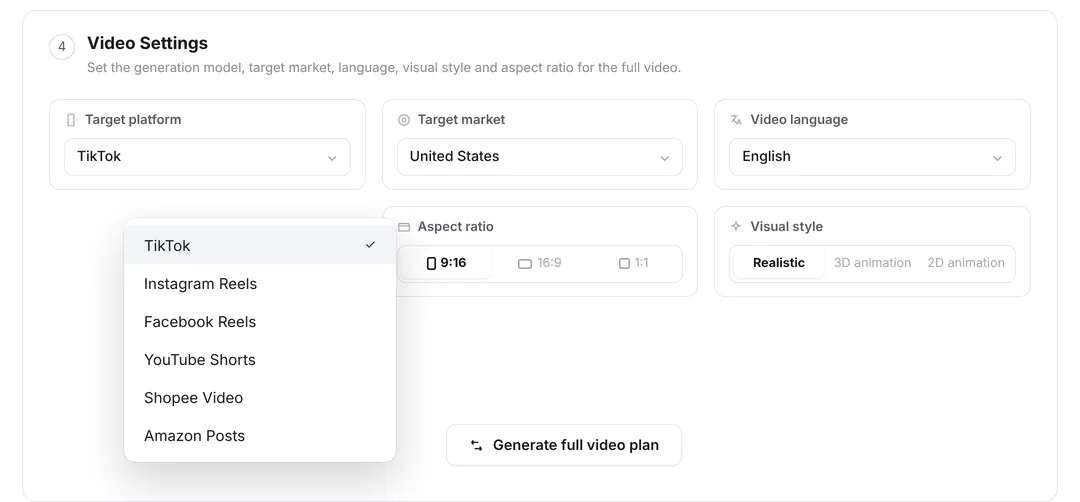Click the chevron in Target platform field
Image resolution: width=1080 pixels, height=502 pixels.
332,158
